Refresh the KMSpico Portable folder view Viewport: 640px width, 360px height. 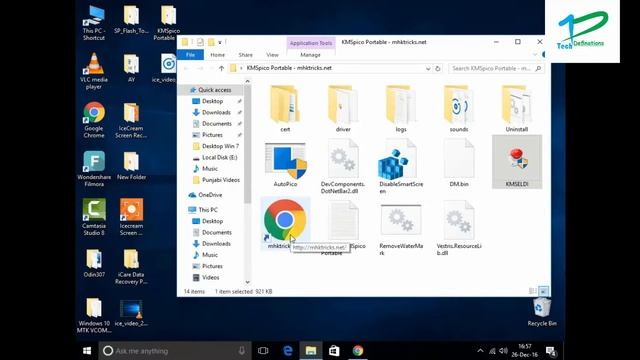click(x=438, y=69)
